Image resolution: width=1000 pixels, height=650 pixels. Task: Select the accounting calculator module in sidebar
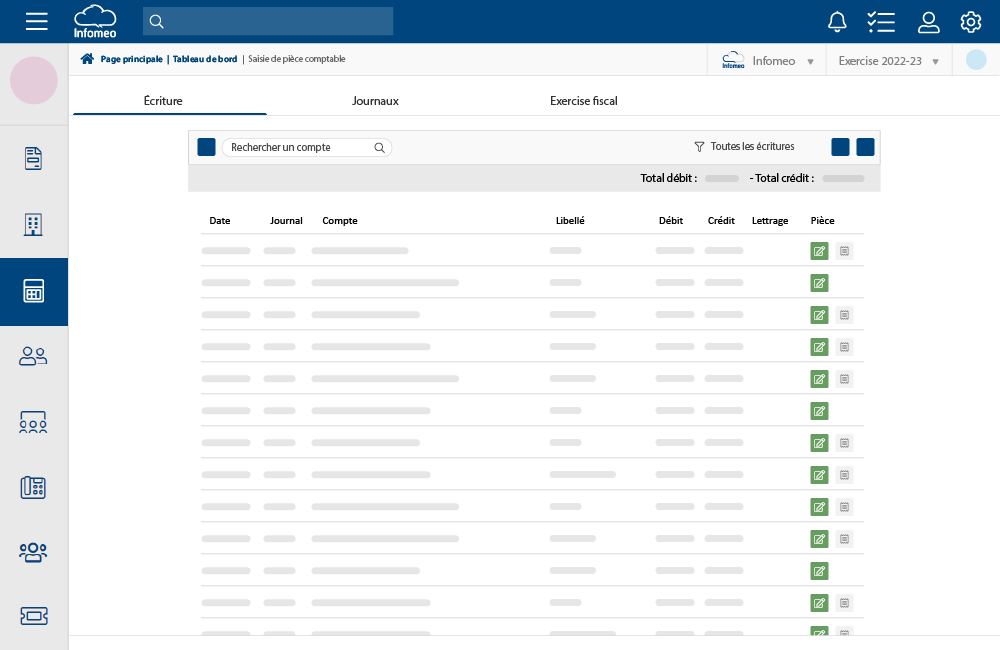[x=33, y=291]
